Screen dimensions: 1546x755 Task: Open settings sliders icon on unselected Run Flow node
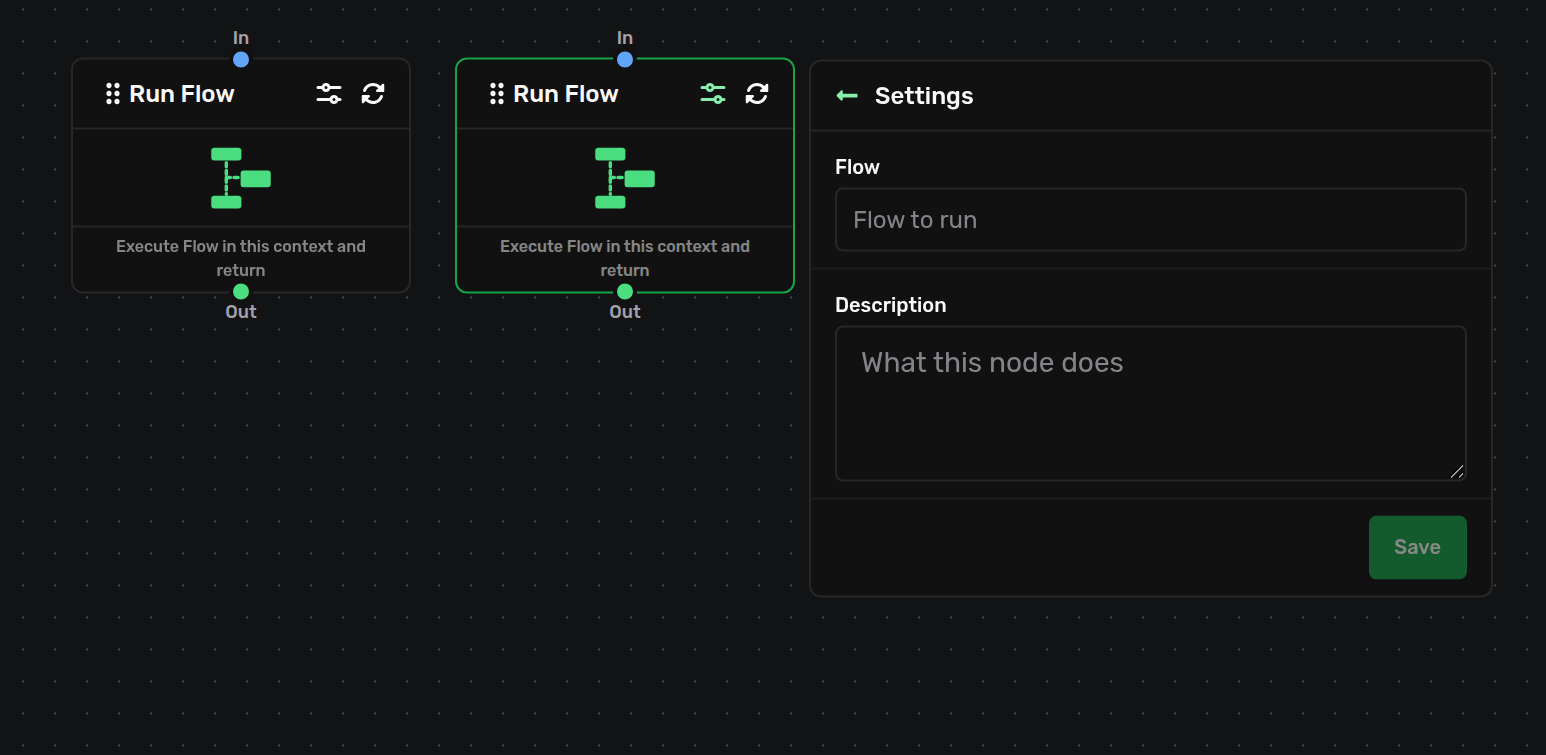point(329,94)
